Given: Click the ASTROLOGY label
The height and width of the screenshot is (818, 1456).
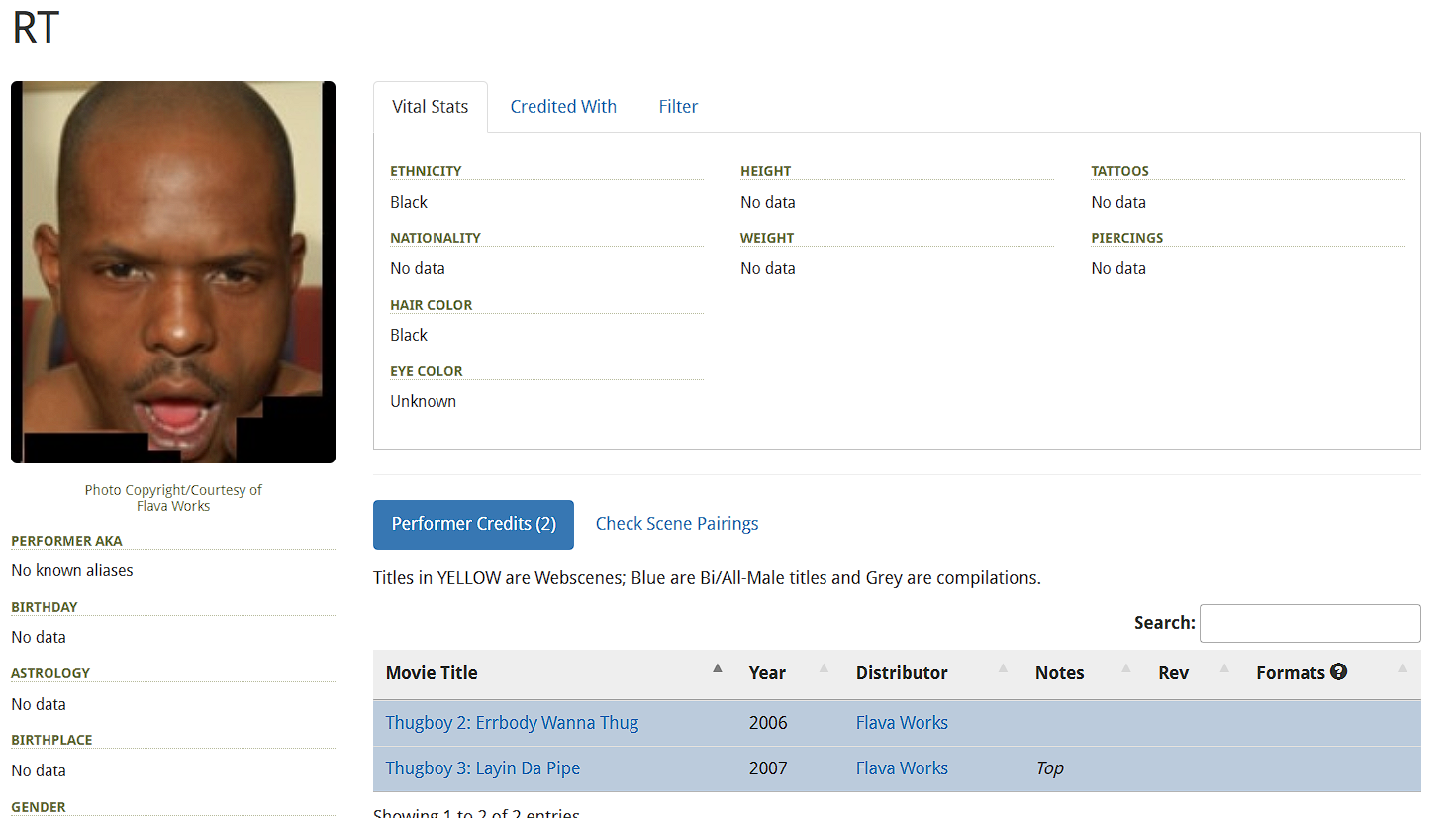Looking at the screenshot, I should pos(50,673).
